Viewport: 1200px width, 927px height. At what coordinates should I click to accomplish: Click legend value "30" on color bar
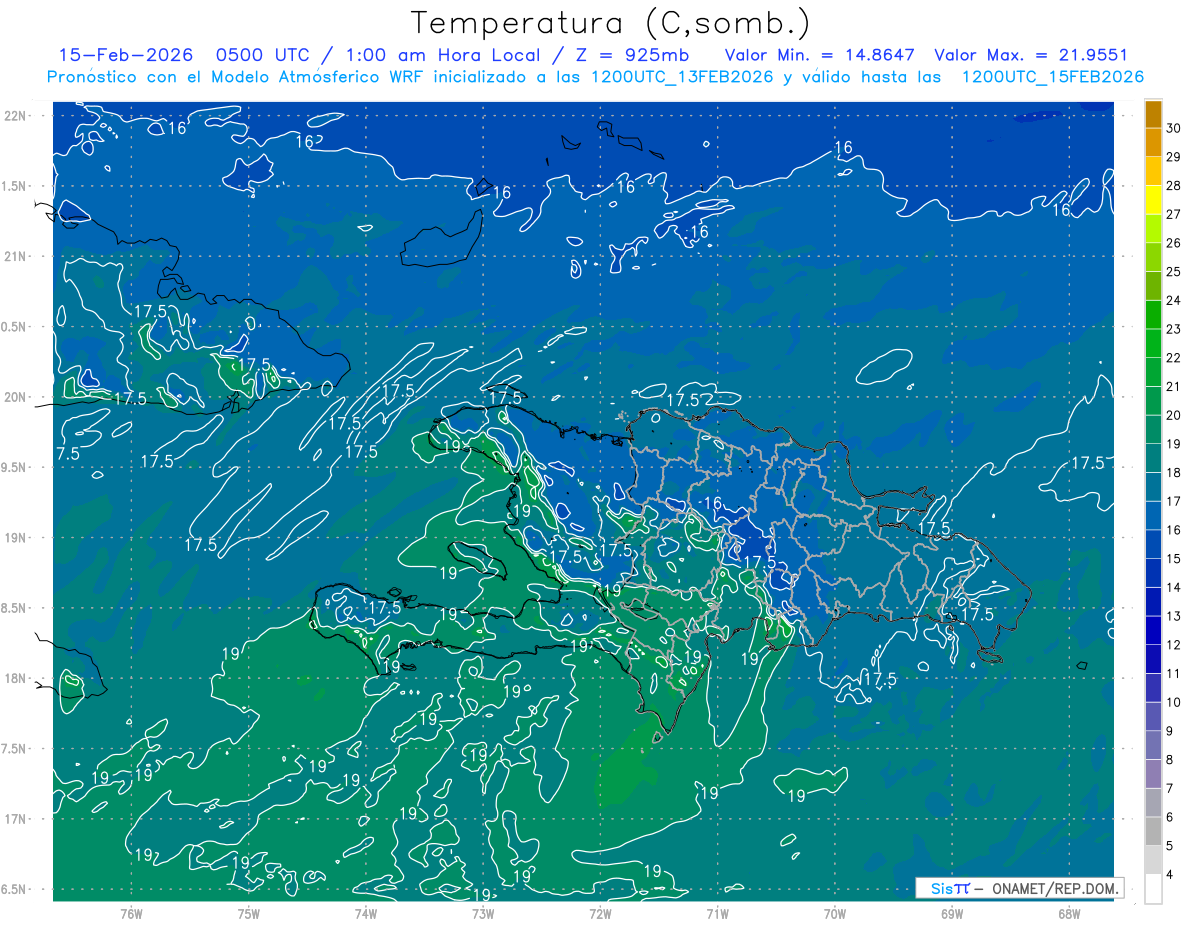click(1174, 128)
